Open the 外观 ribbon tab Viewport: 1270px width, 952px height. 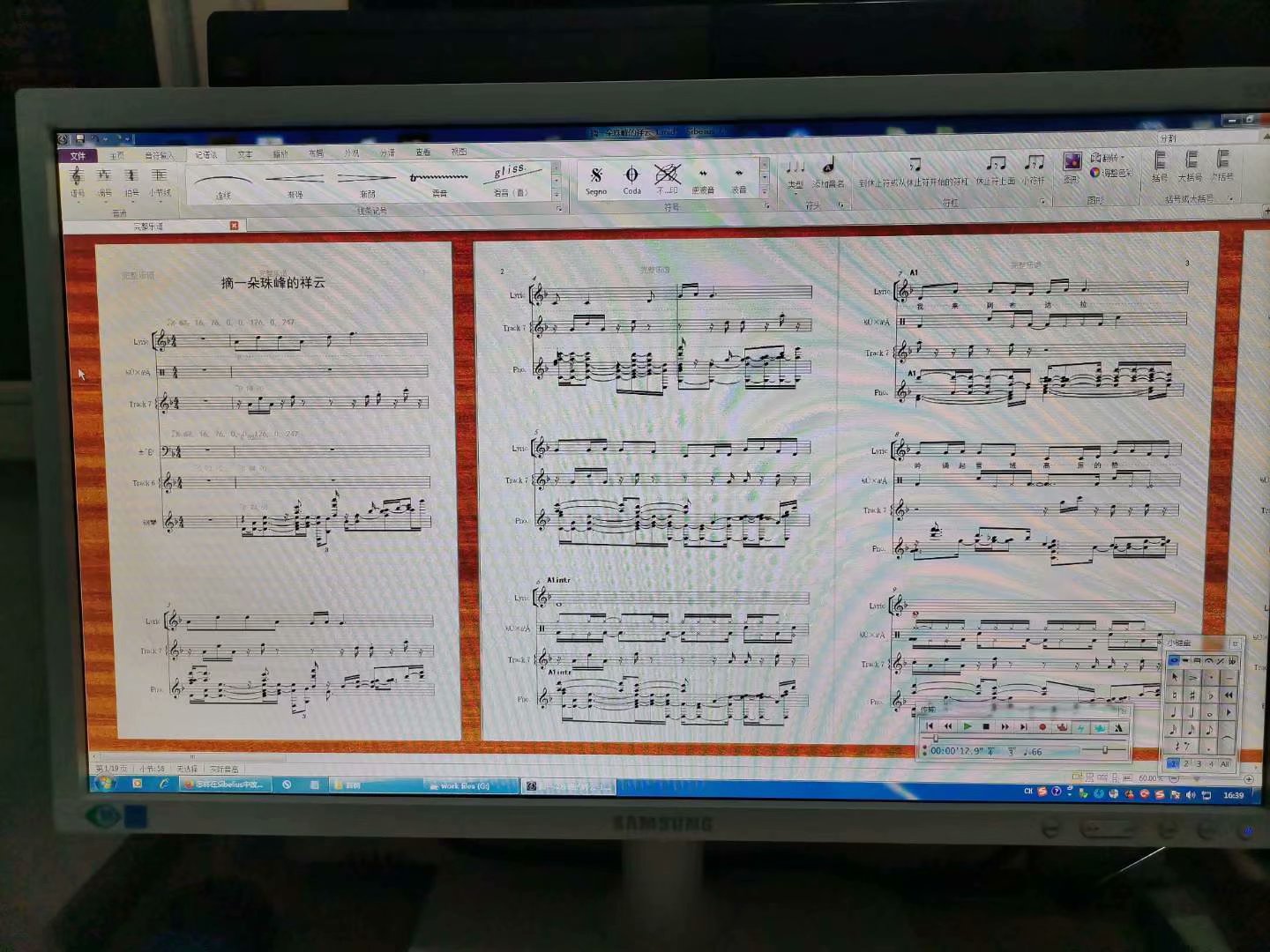352,153
